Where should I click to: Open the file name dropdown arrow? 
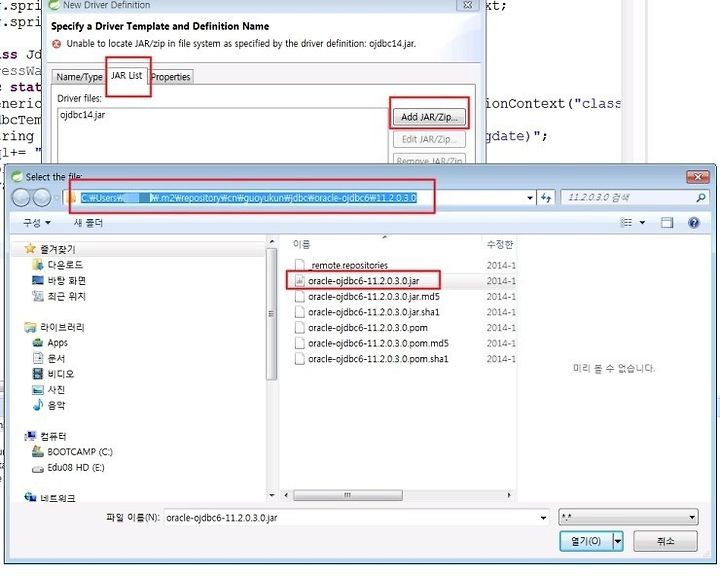tap(543, 518)
